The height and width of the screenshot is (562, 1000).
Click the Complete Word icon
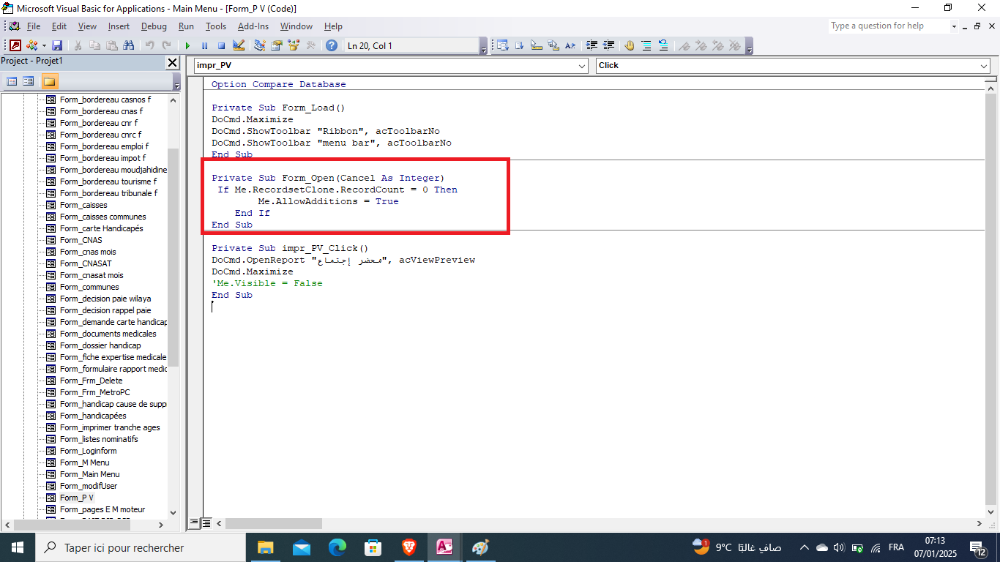570,45
